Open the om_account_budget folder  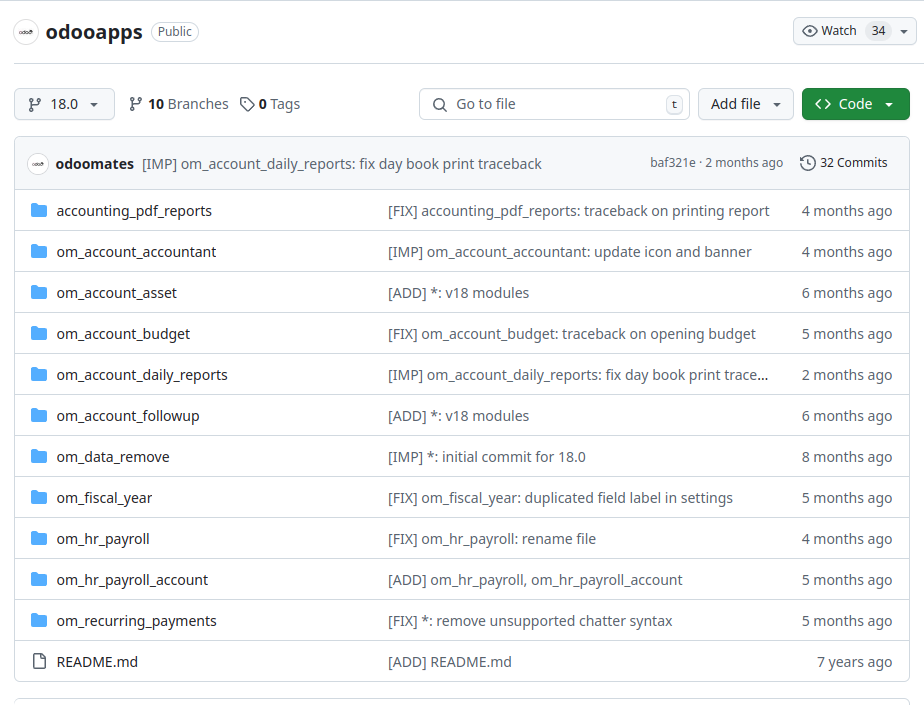coord(123,334)
